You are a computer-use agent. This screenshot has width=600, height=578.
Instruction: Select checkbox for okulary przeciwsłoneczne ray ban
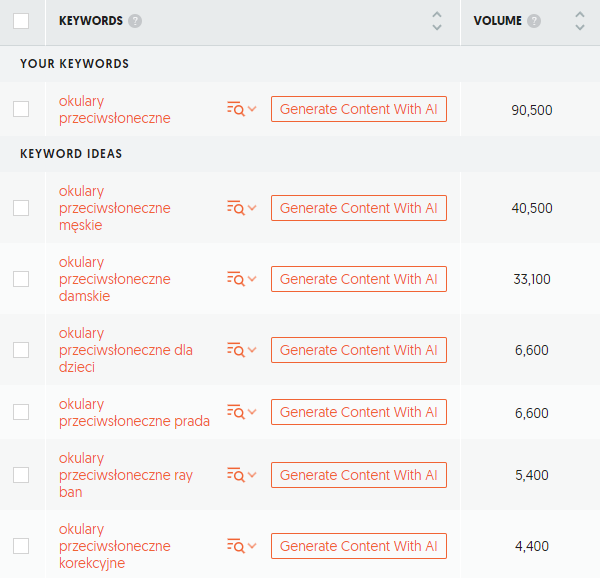[21, 475]
